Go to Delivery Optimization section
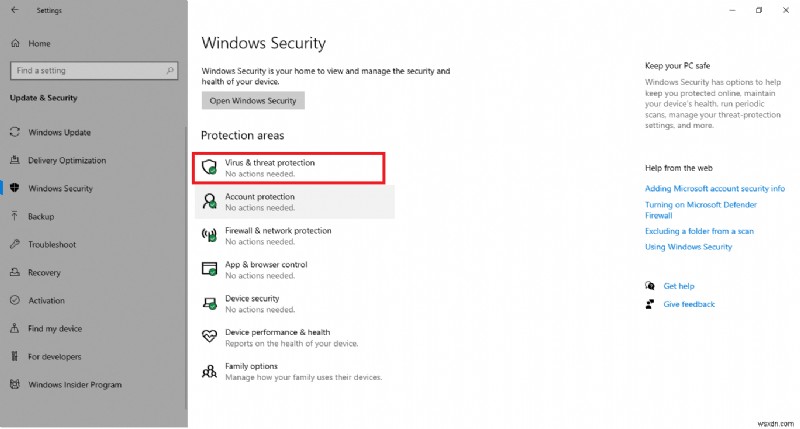 (66, 160)
